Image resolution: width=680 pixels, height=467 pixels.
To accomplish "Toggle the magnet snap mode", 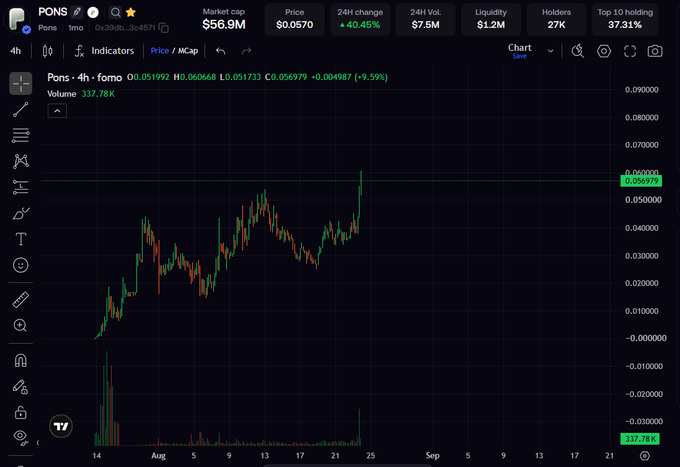I will point(20,360).
